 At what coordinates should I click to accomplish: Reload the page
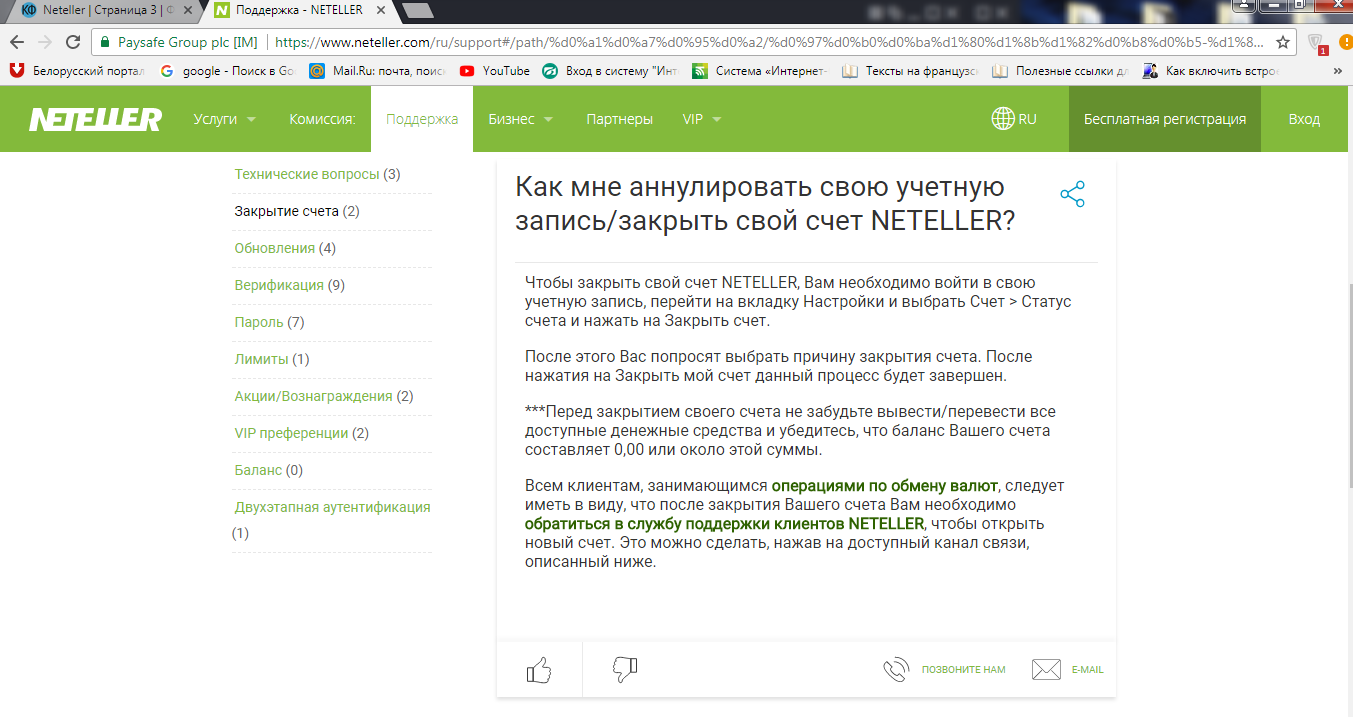click(x=73, y=43)
